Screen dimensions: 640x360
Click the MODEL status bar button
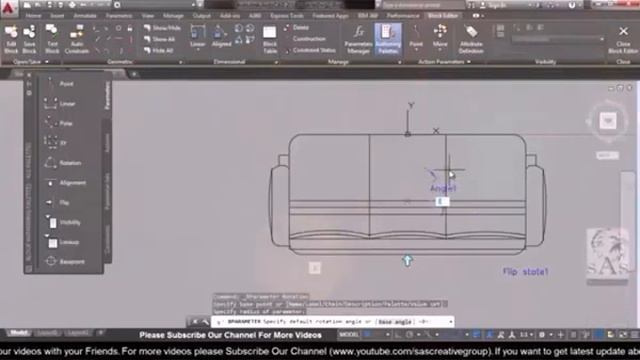click(x=349, y=335)
